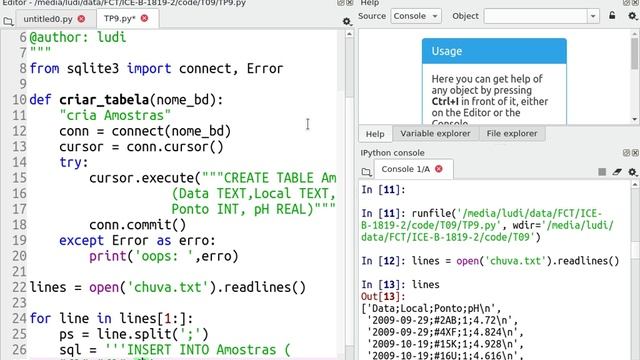The width and height of the screenshot is (640, 360).
Task: Click the 'except Error as erro' line
Action: pos(137,240)
